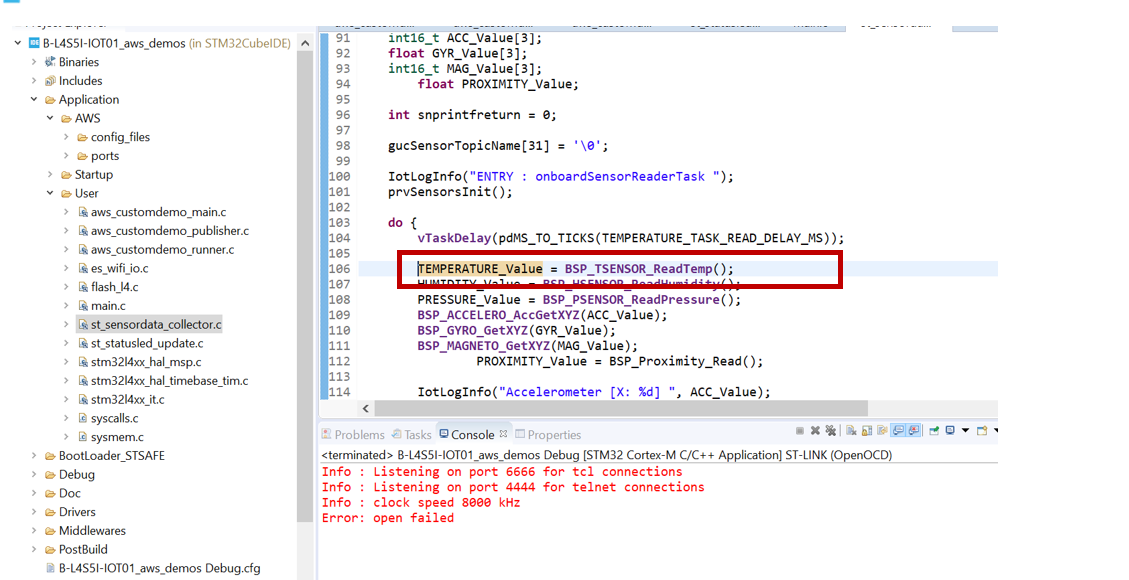Collapse the B-L4S5I-IOT01_aws_demos project node
Viewport: 1129px width, 580px height.
coord(18,43)
